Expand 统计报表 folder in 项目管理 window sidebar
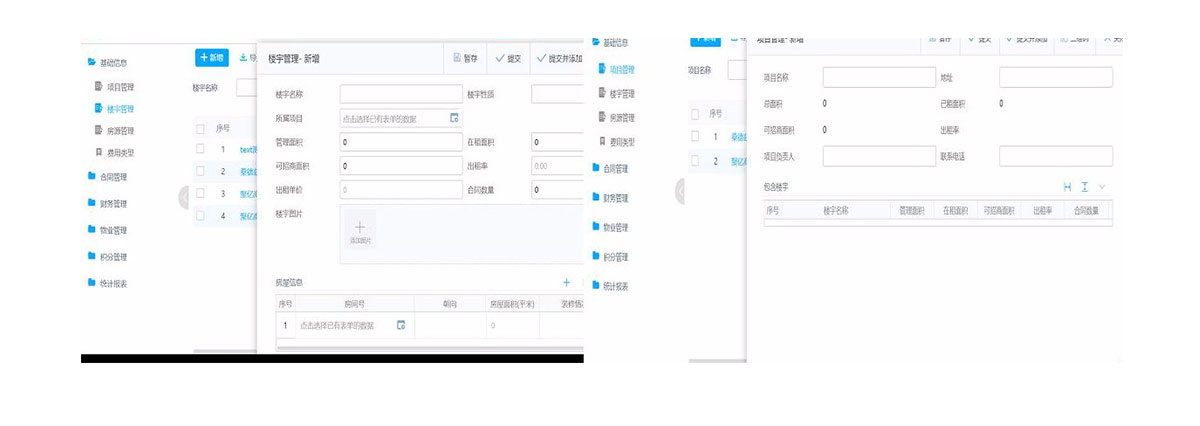The image size is (1200, 426). point(610,286)
